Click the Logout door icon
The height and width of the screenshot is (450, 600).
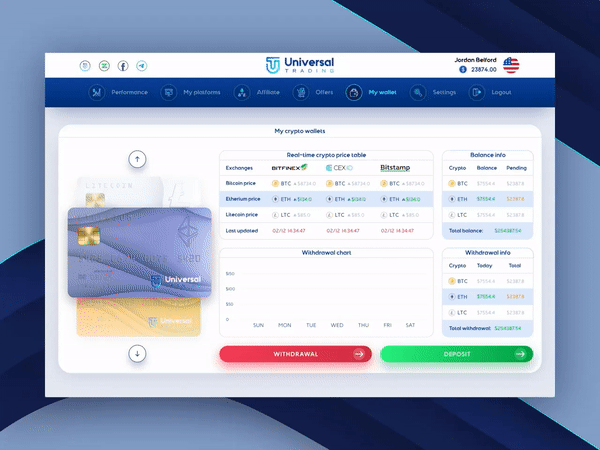[477, 92]
